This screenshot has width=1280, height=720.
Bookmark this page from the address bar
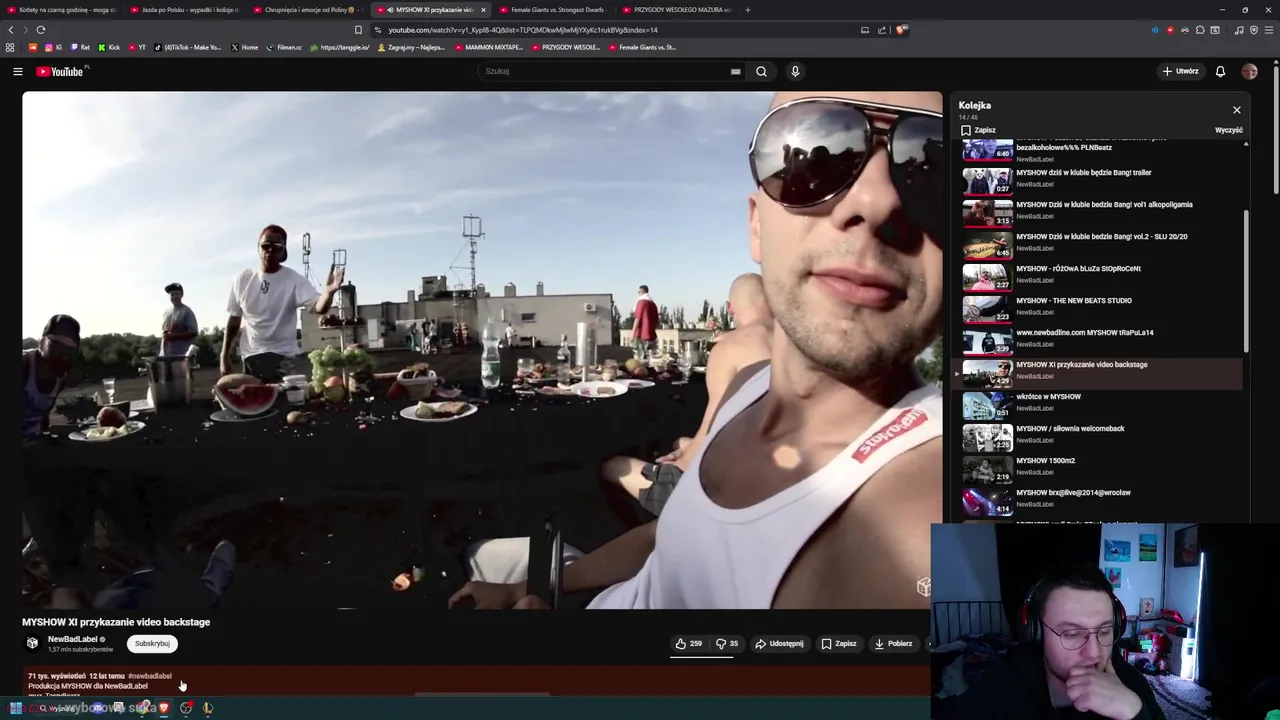(x=358, y=30)
